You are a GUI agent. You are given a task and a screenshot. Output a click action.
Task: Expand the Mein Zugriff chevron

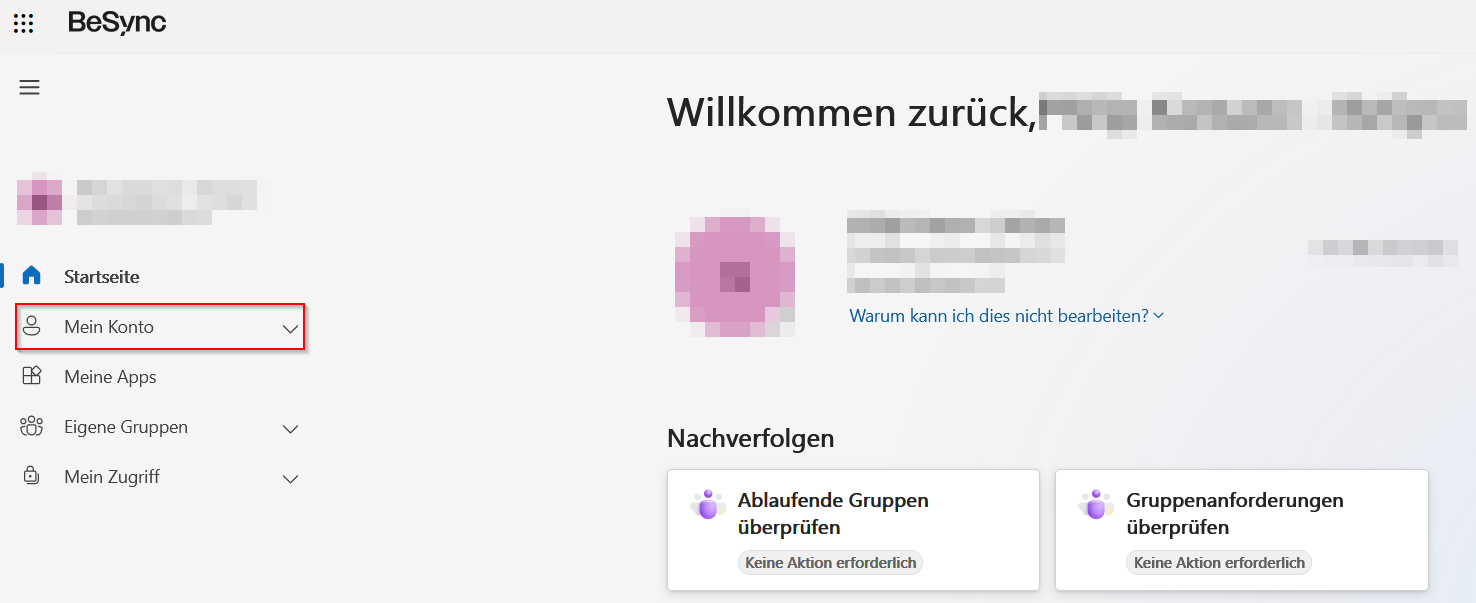coord(290,478)
